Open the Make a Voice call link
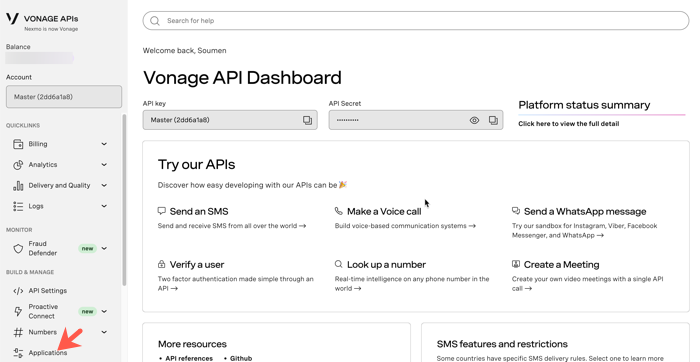Viewport: 700px width, 362px height. 384,212
